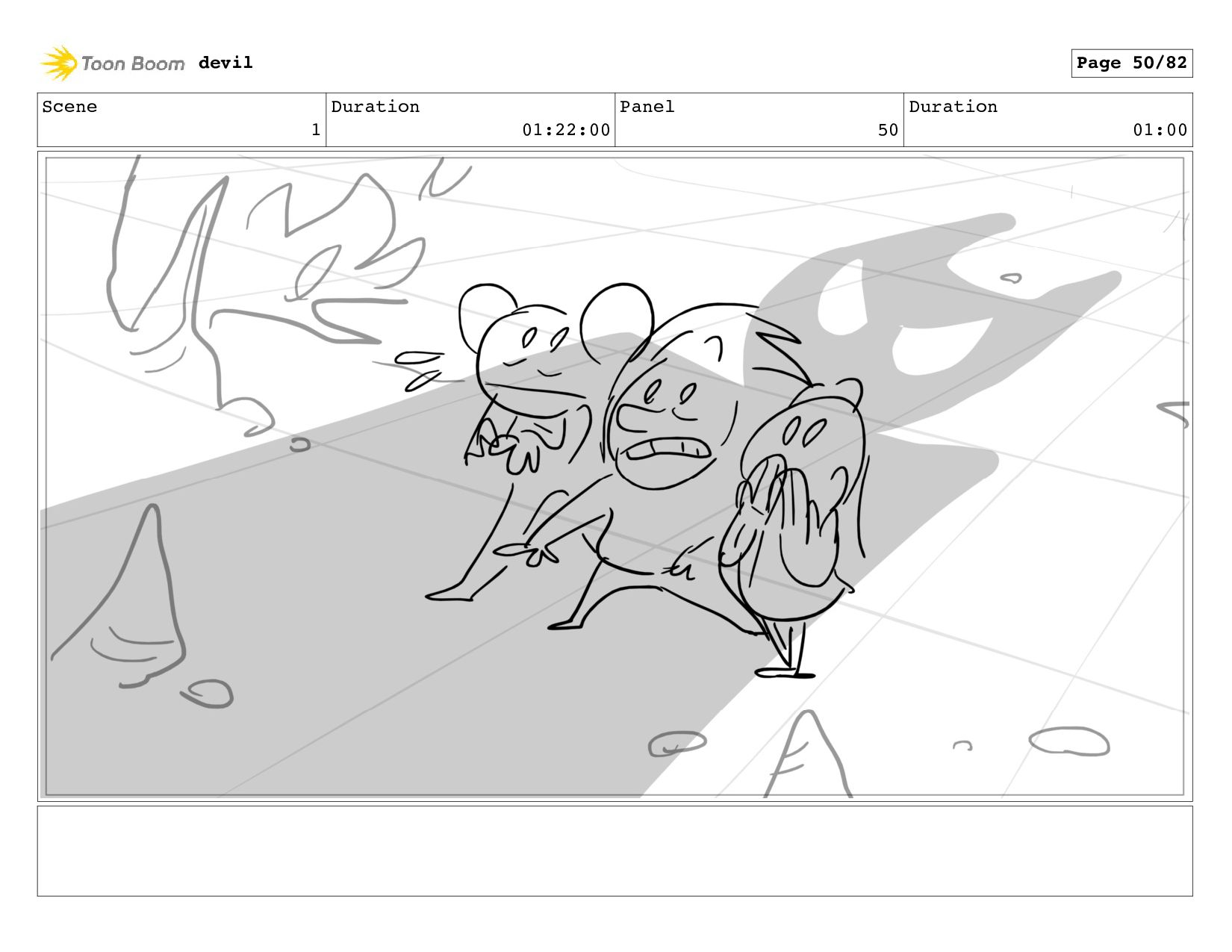1232x952 pixels.
Task: Click the 'Toon Boom' wordmark text
Action: 133,63
